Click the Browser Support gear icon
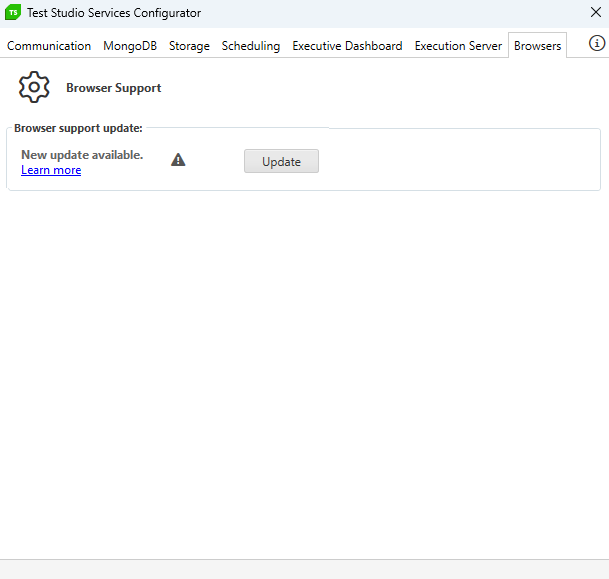This screenshot has width=609, height=579. pyautogui.click(x=34, y=87)
